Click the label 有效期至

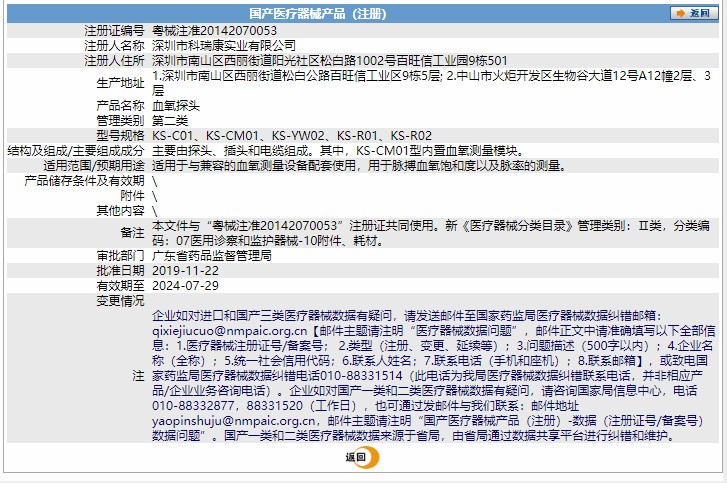pyautogui.click(x=120, y=286)
